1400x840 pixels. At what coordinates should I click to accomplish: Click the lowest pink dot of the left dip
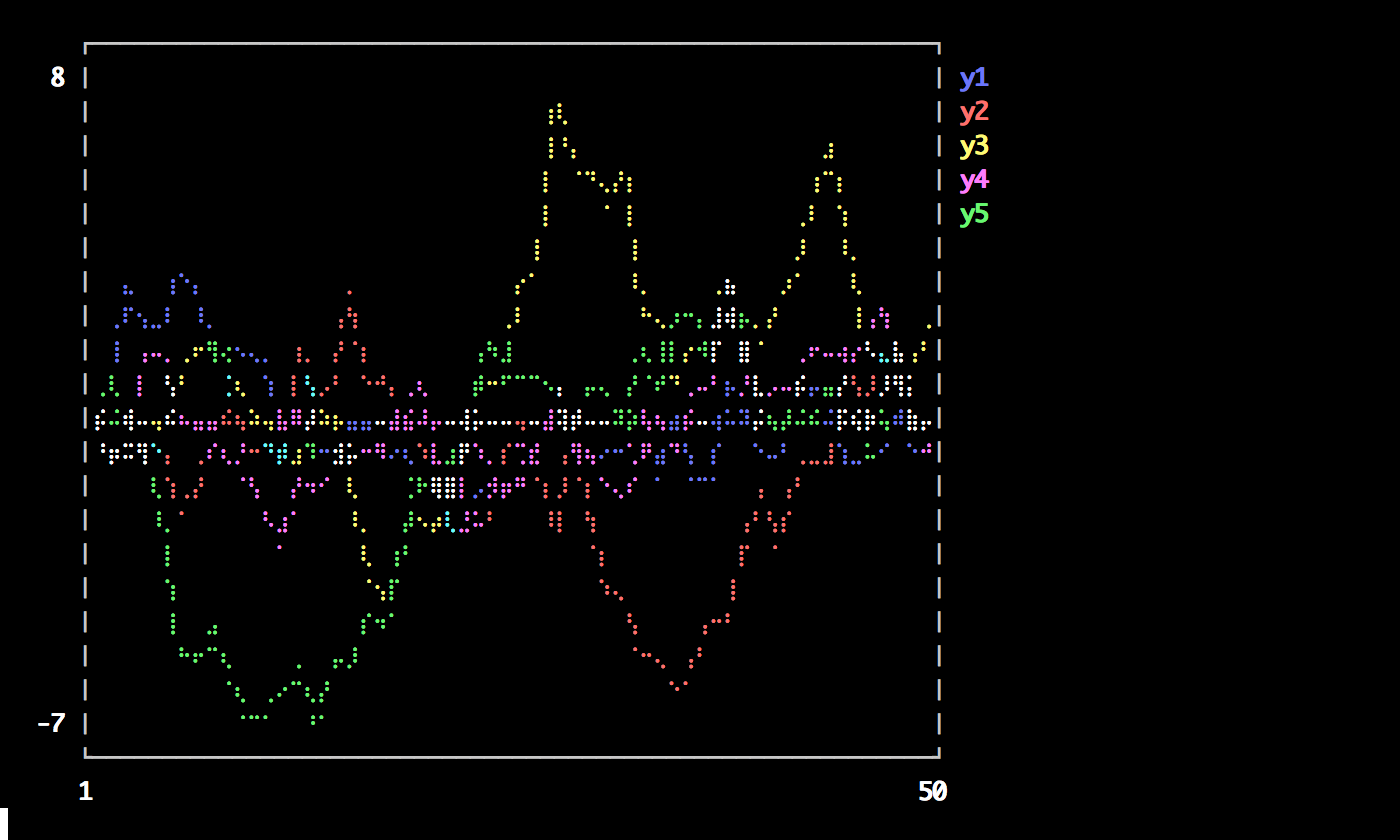(x=279, y=547)
